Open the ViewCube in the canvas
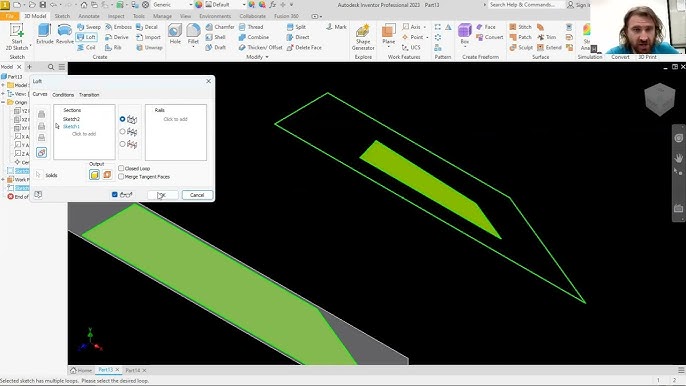686x386 pixels. point(660,99)
